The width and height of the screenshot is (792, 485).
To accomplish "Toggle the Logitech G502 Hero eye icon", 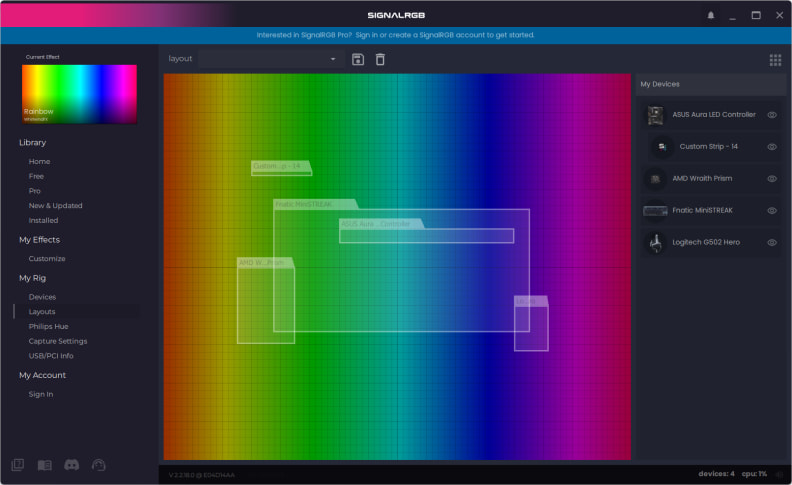I will point(772,242).
